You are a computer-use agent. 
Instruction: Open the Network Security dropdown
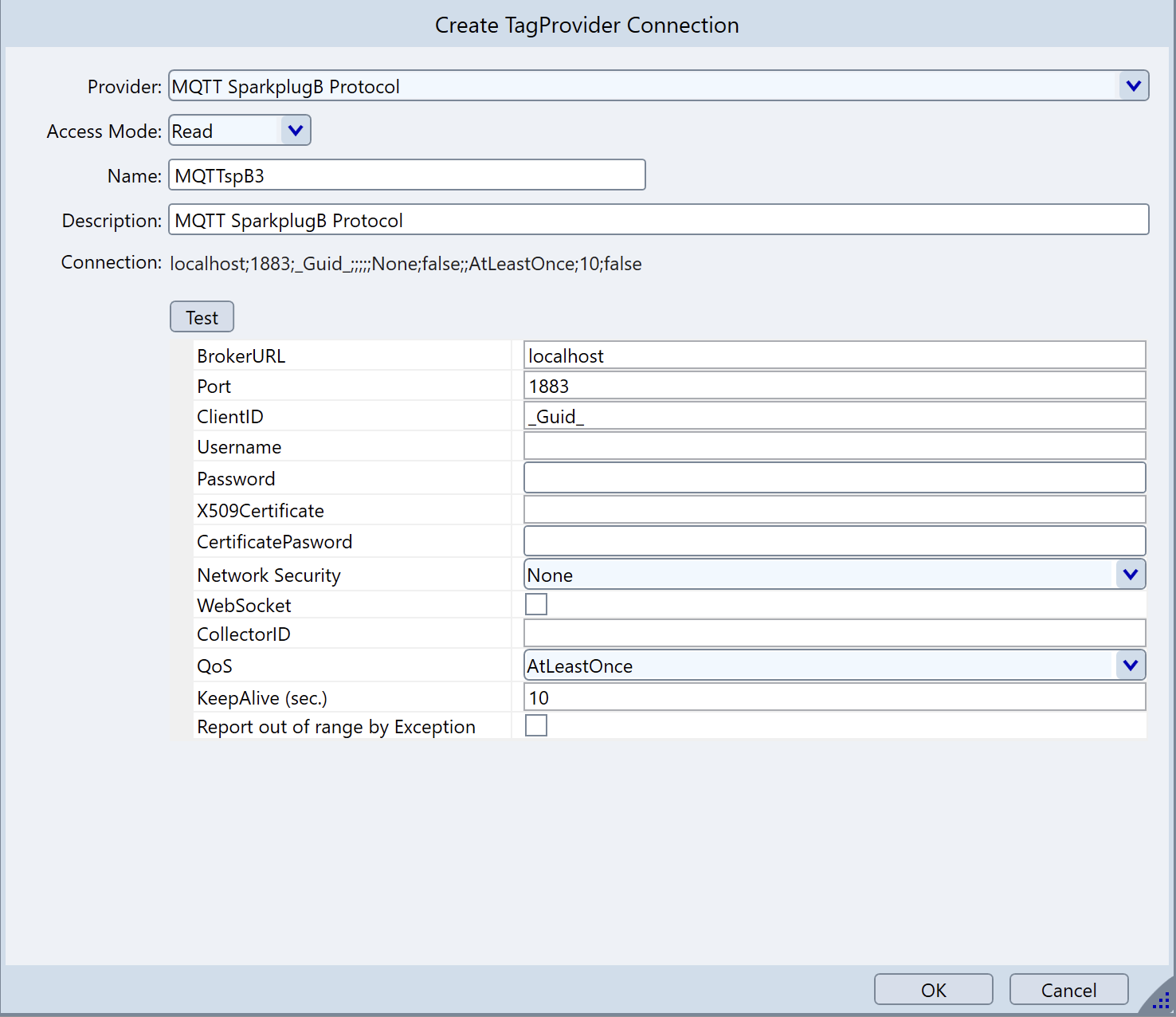1130,575
